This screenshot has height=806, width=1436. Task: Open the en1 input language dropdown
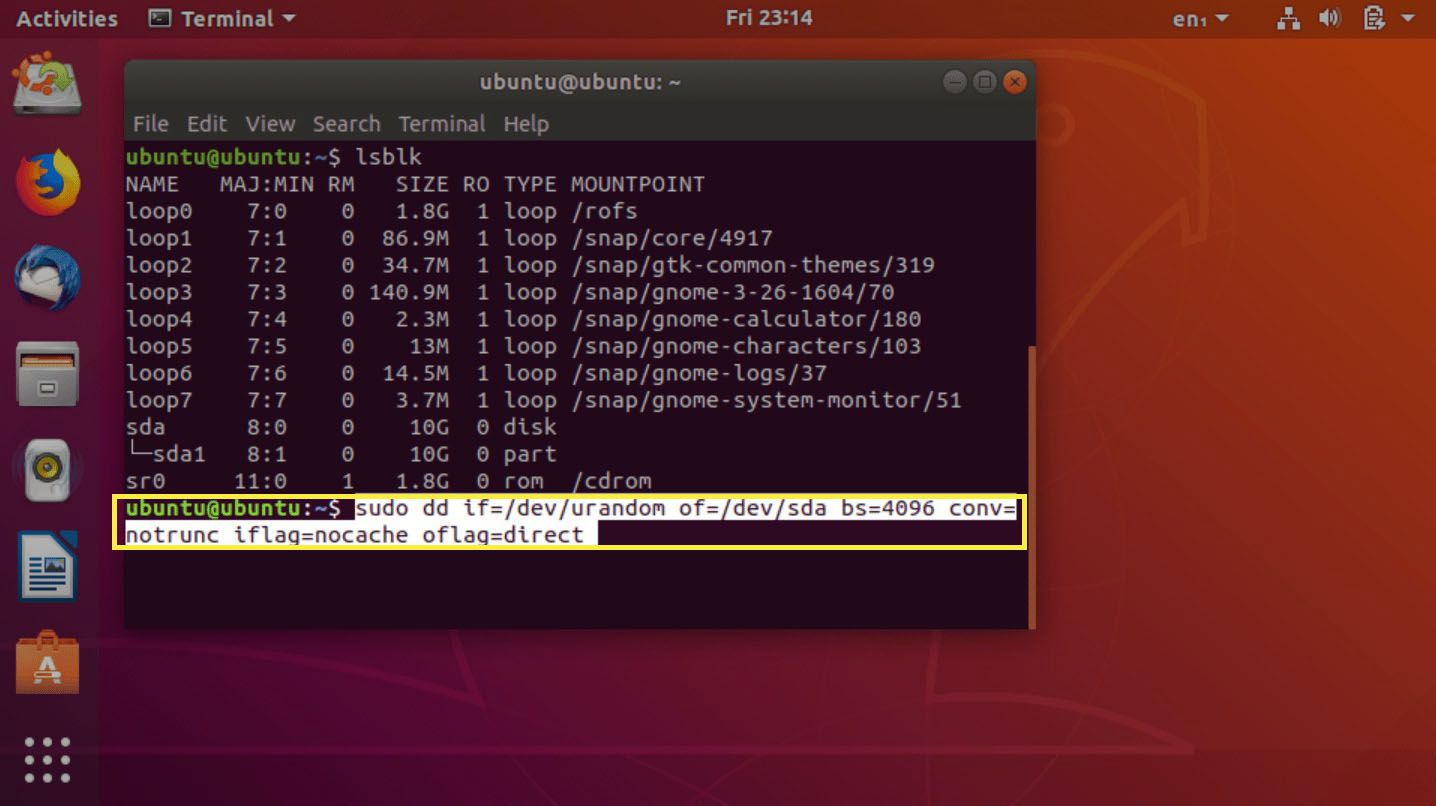point(1200,19)
